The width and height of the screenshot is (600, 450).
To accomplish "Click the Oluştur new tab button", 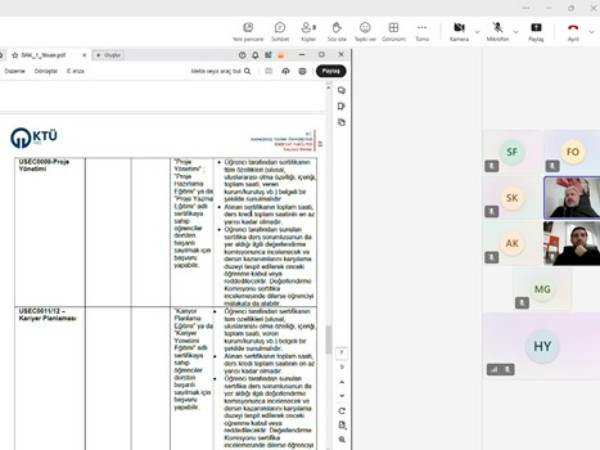I will coord(111,54).
